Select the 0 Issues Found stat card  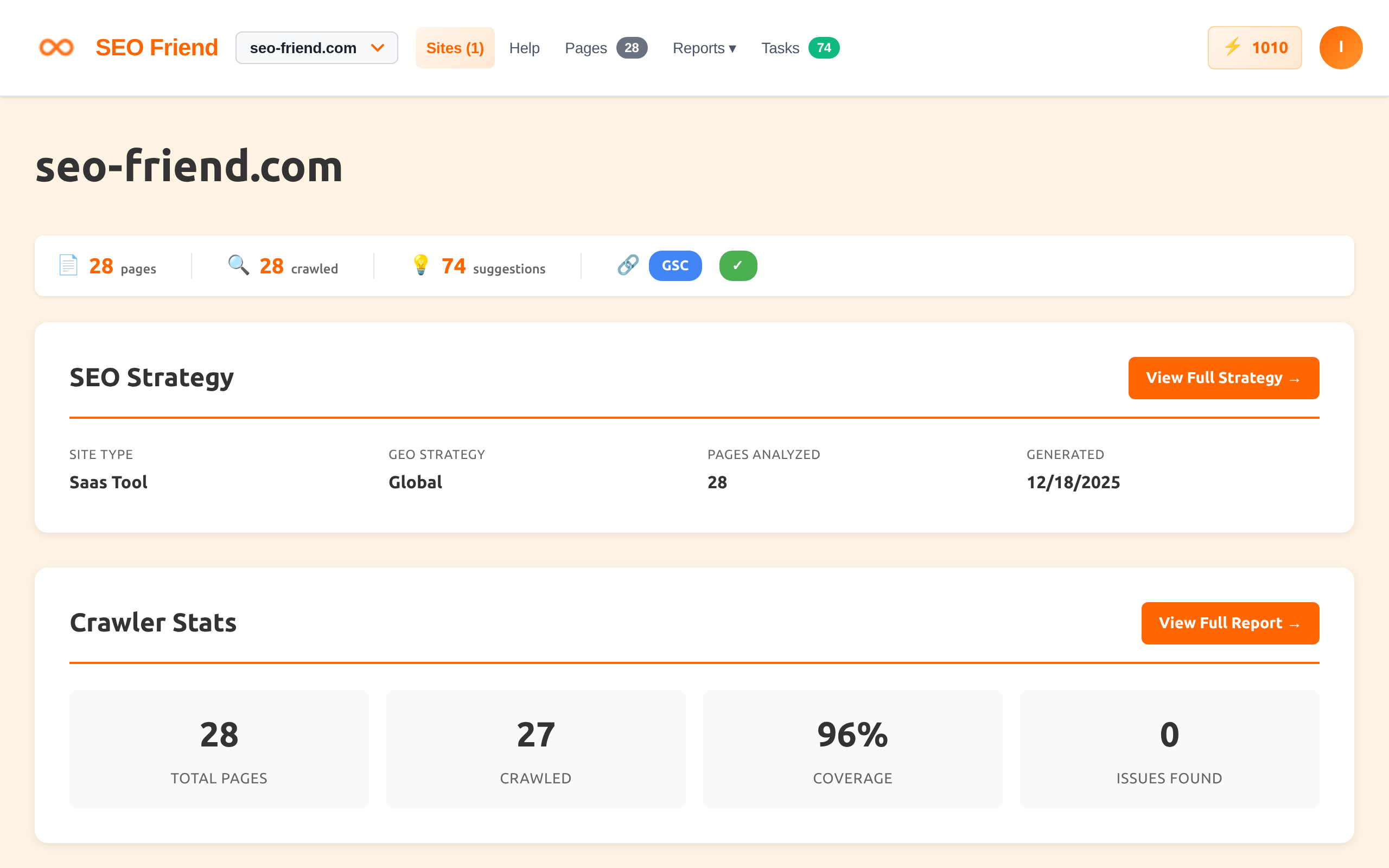(1169, 749)
